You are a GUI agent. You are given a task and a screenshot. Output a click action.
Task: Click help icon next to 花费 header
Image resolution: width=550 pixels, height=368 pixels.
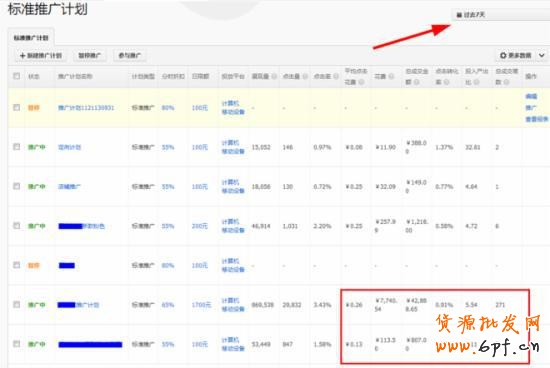391,76
